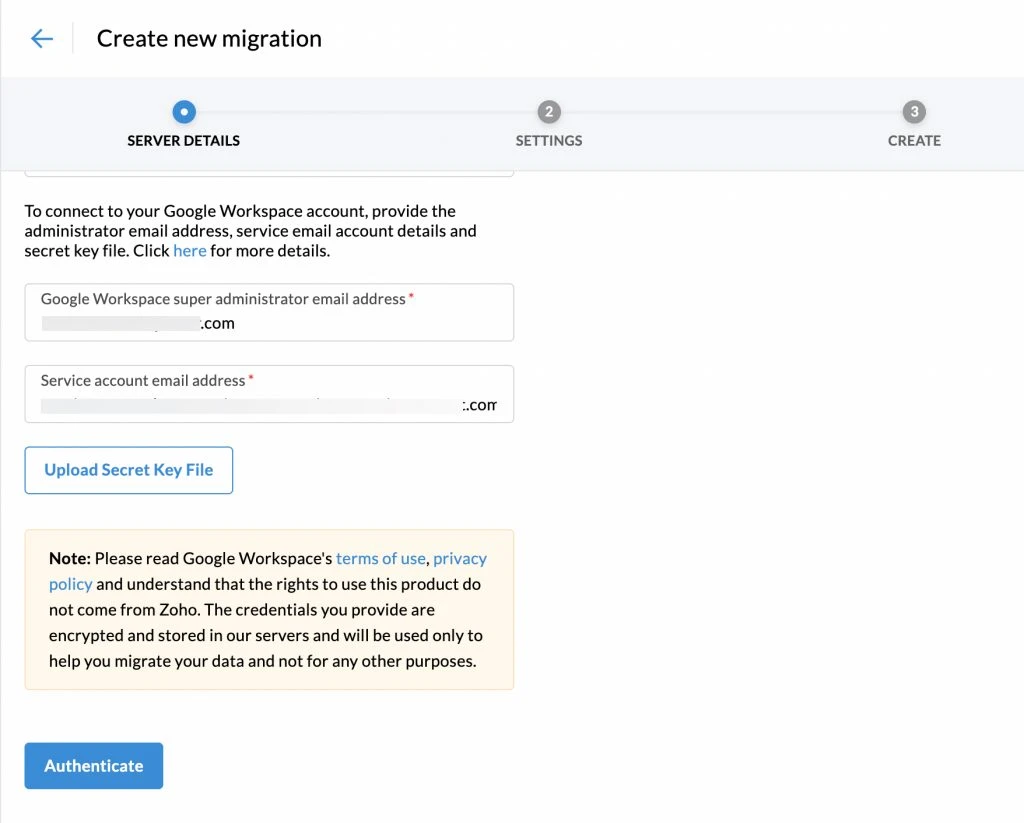Viewport: 1024px width, 823px height.
Task: Click the bold 'Note:' text in notice box
Action: [69, 559]
